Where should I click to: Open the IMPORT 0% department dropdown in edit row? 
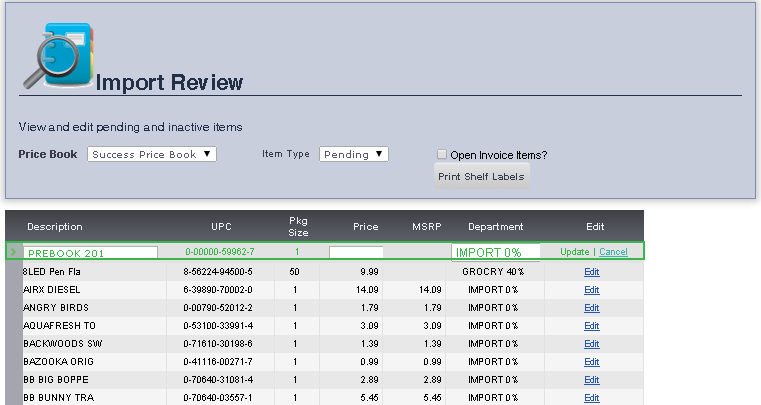pyautogui.click(x=496, y=252)
